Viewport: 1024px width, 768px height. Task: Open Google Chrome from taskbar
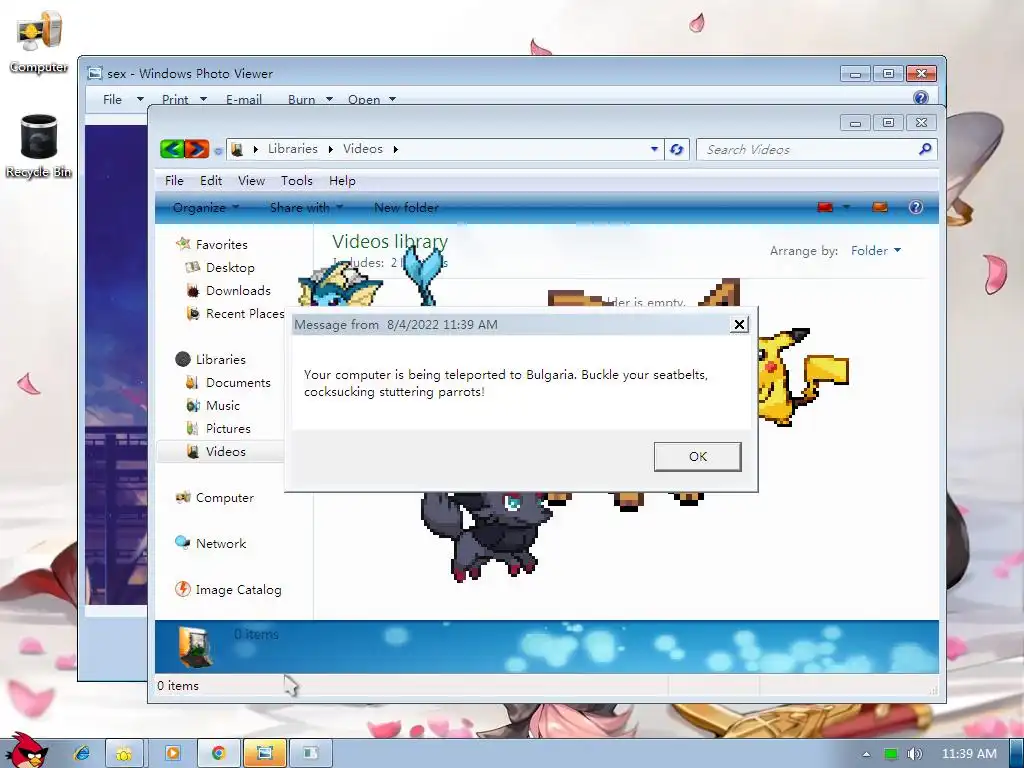(x=218, y=753)
